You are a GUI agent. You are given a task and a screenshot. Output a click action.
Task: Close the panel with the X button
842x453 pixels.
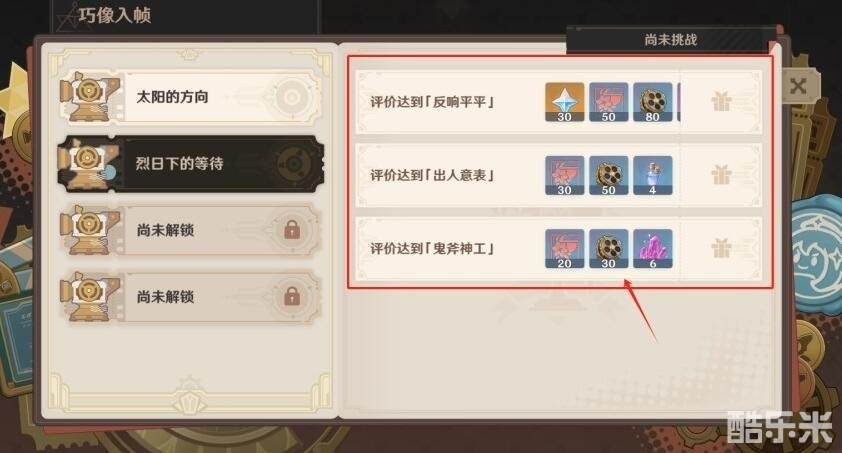(799, 86)
